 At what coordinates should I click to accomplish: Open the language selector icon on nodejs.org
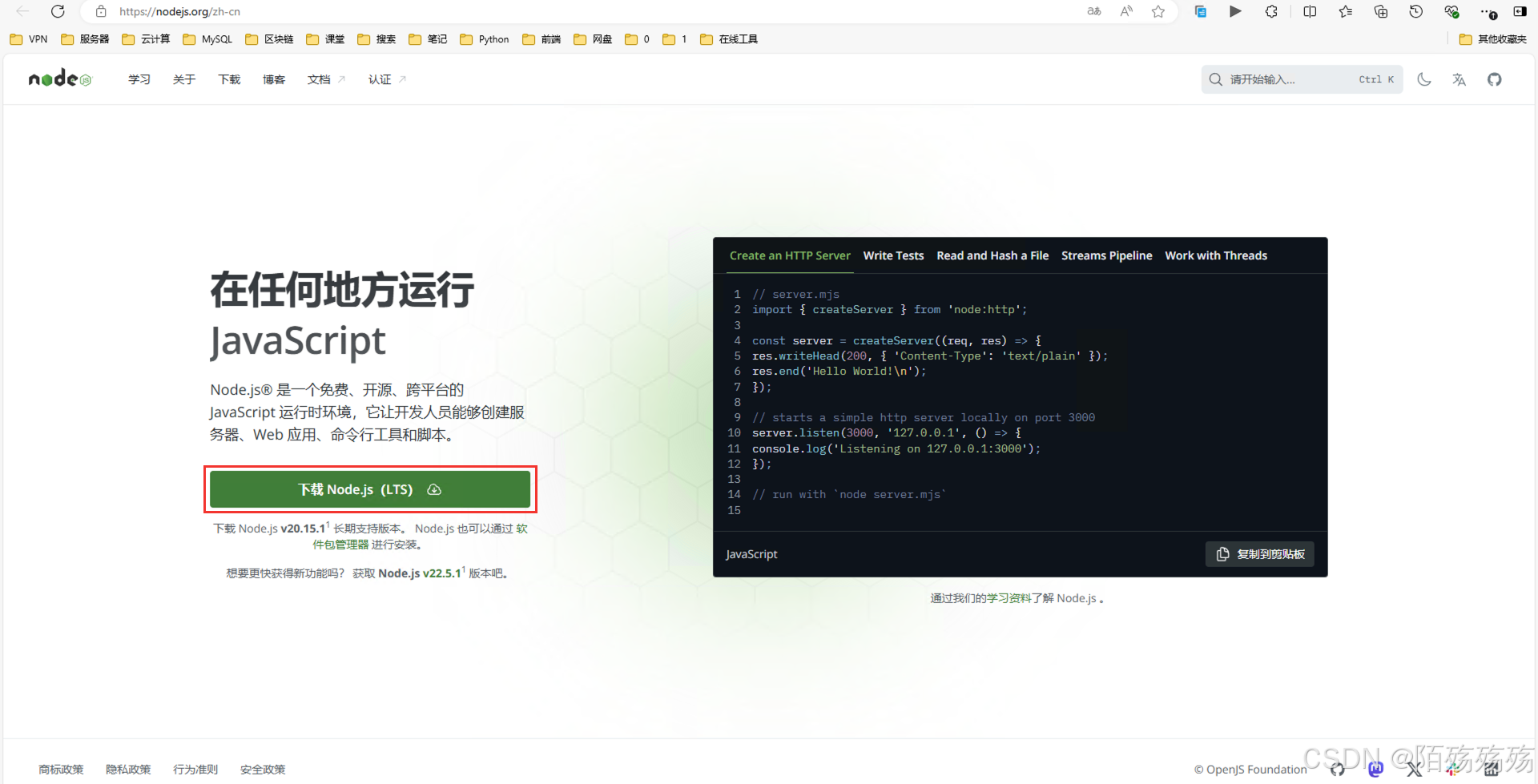tap(1459, 79)
